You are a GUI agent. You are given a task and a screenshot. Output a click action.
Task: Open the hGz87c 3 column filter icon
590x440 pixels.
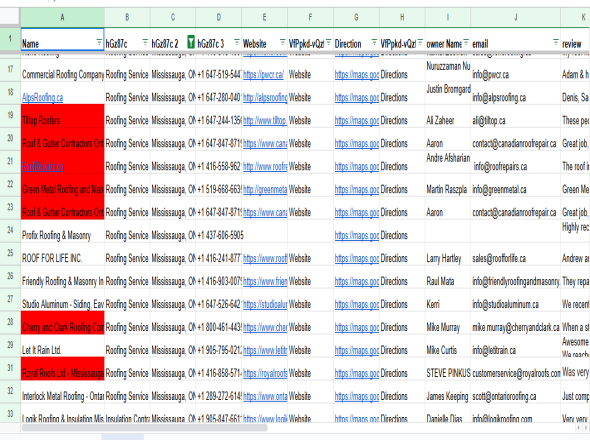[x=237, y=42]
